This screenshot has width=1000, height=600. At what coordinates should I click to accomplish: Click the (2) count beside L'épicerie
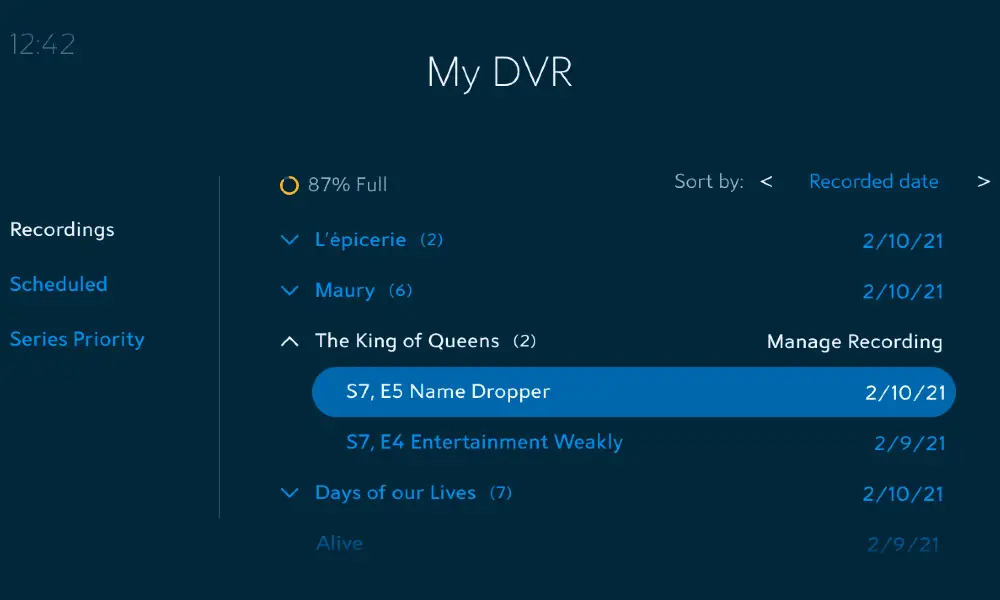pyautogui.click(x=431, y=240)
